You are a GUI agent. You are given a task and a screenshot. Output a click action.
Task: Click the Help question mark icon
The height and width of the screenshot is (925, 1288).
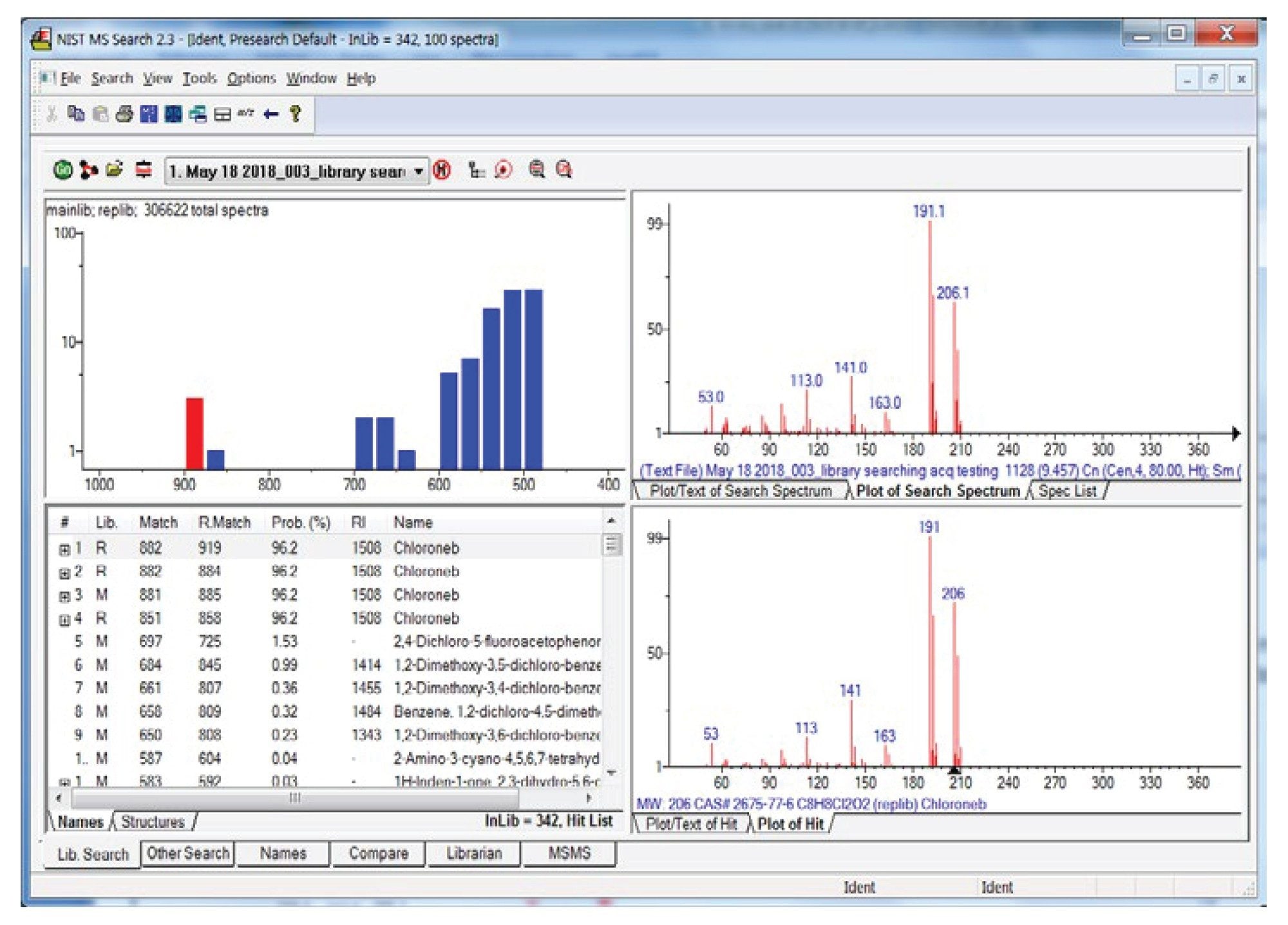pos(296,115)
